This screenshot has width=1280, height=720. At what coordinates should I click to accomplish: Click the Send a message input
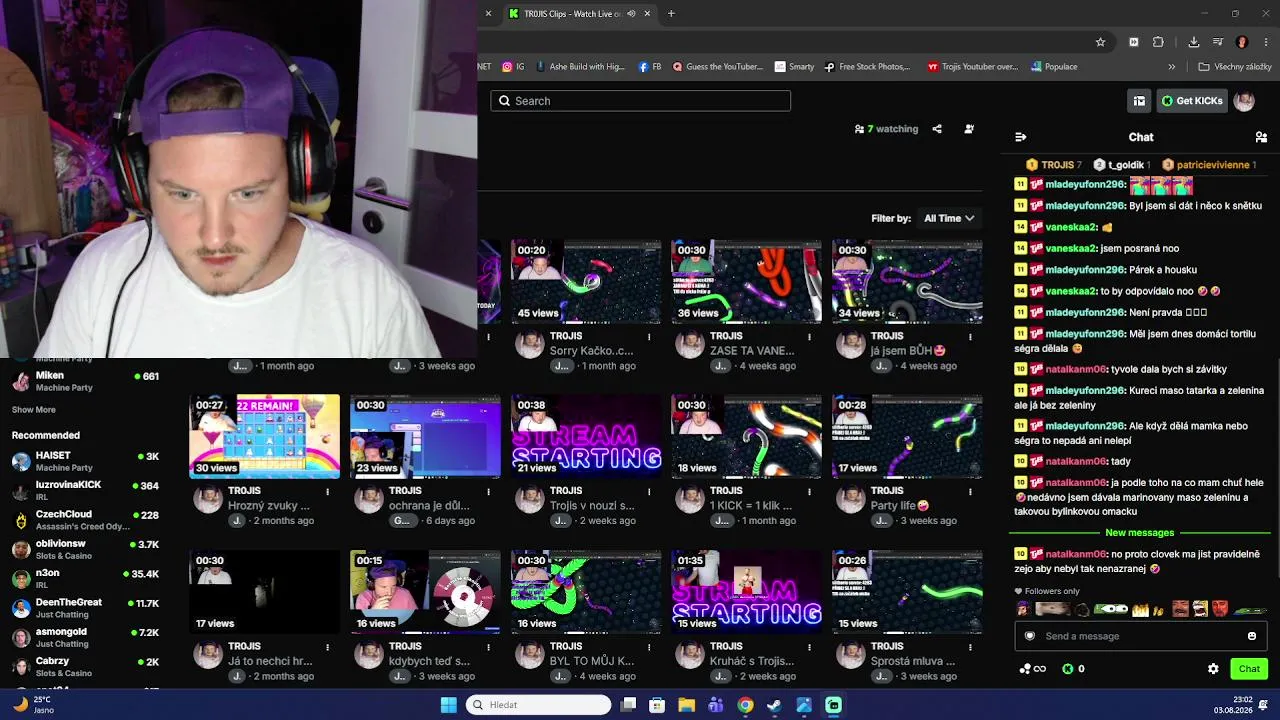coord(1139,636)
